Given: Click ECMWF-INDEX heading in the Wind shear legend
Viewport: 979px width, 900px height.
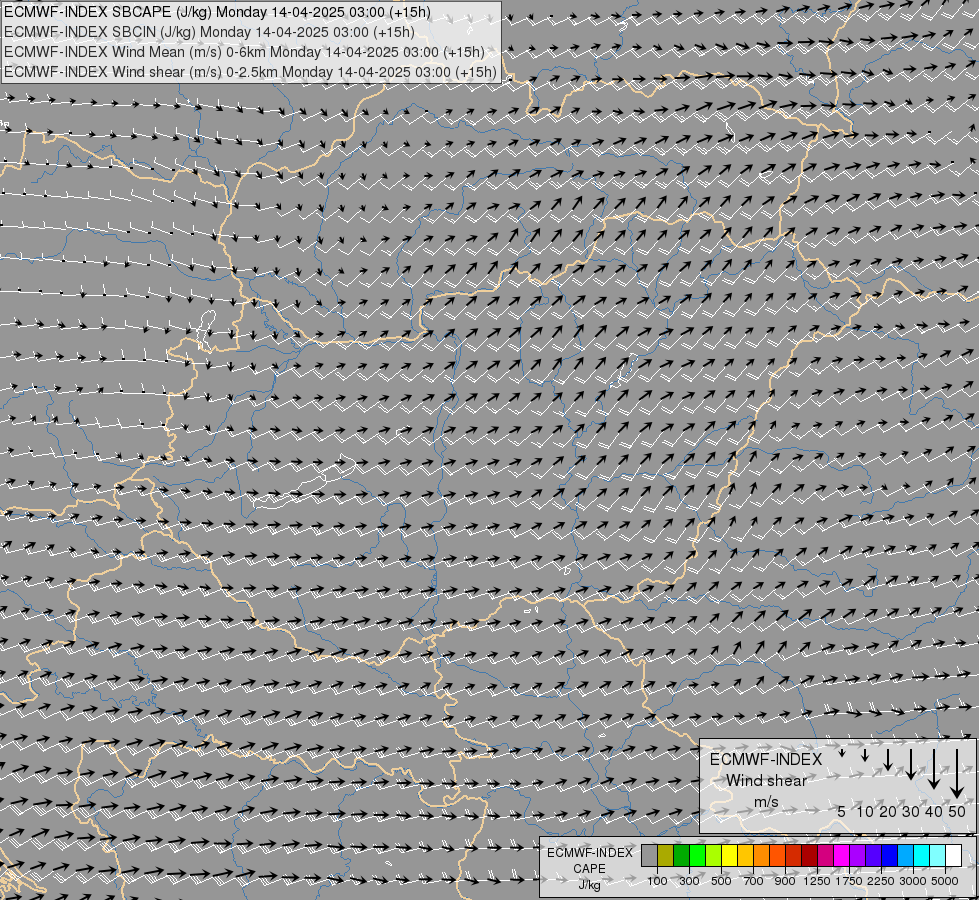Looking at the screenshot, I should (766, 759).
